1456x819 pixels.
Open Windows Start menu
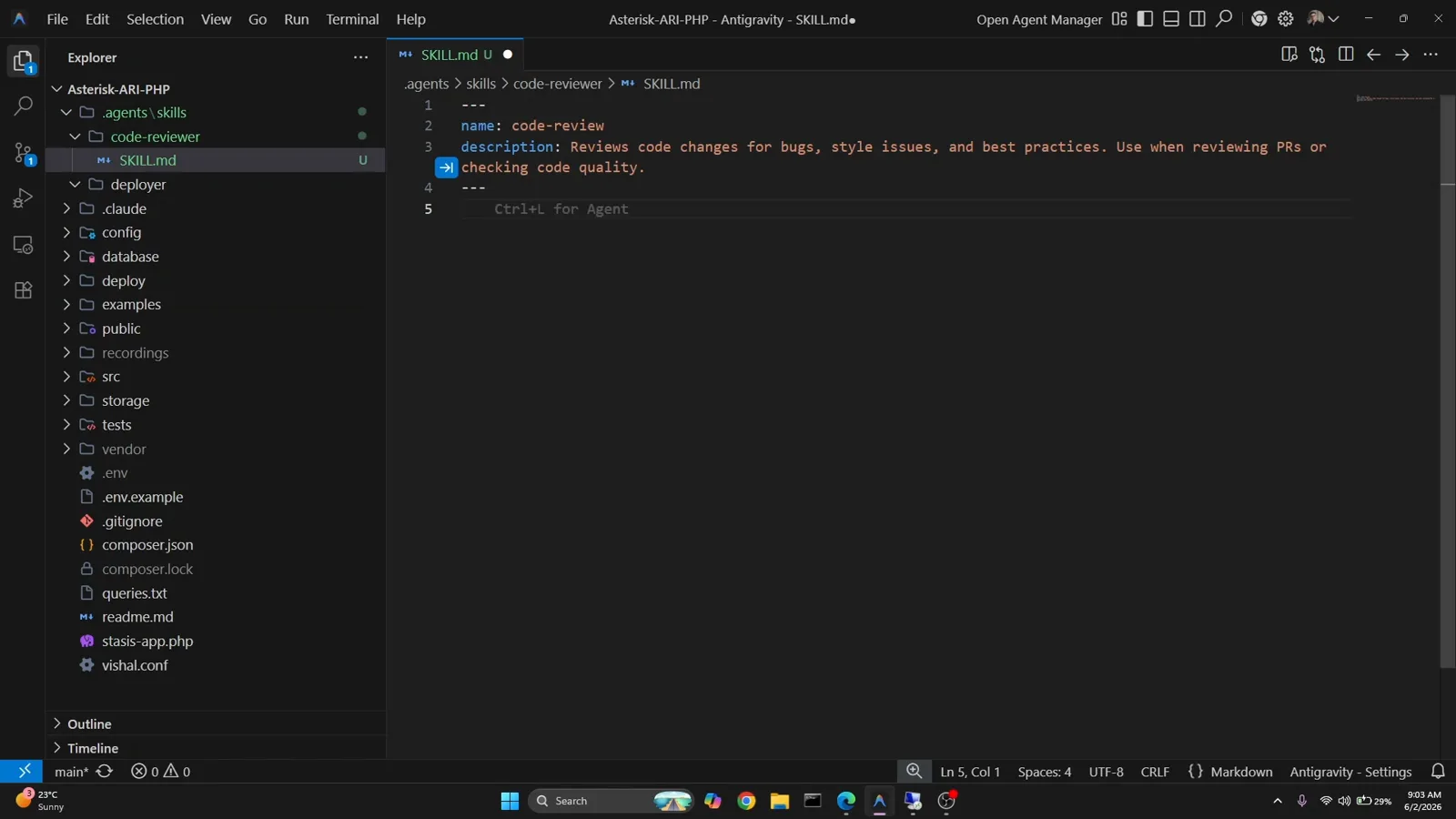pyautogui.click(x=510, y=801)
